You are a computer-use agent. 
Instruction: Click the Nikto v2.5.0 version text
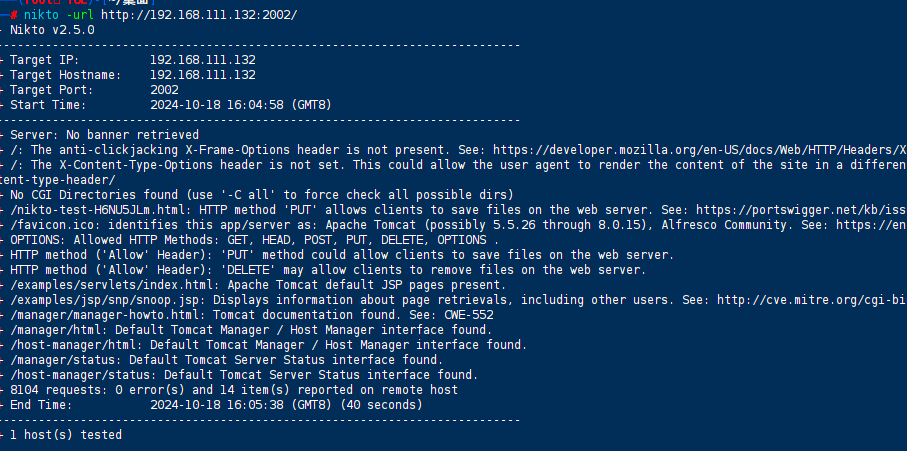pos(52,30)
